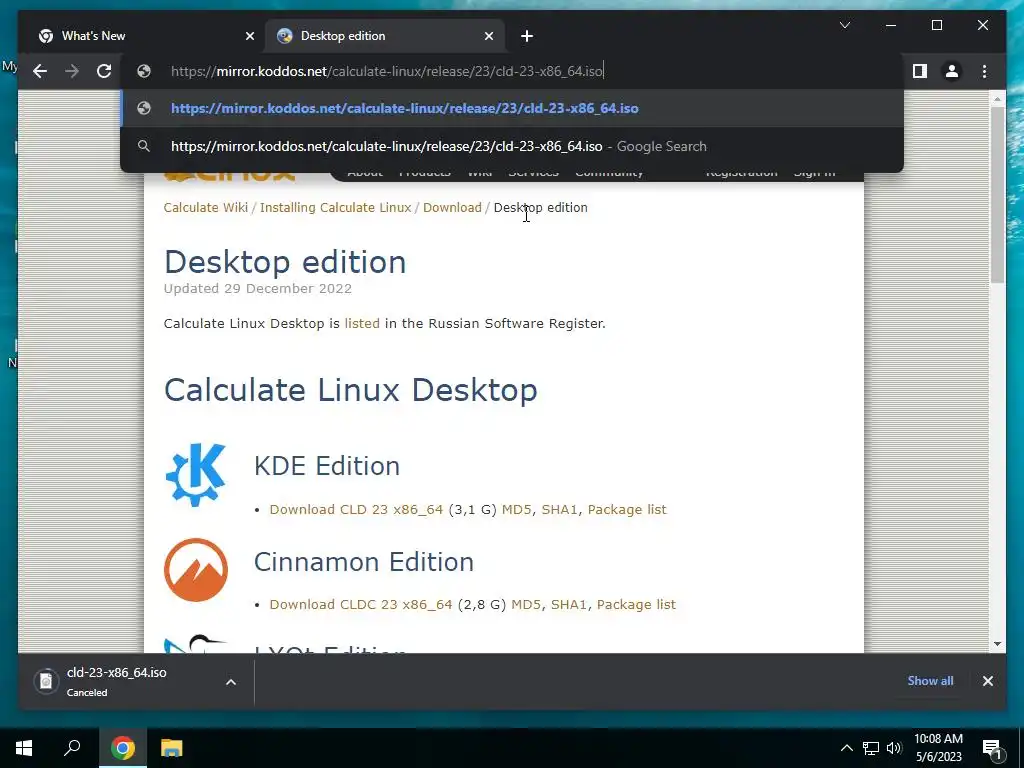Follow the 'listed' link in the paragraph
This screenshot has height=768, width=1024.
pos(362,323)
